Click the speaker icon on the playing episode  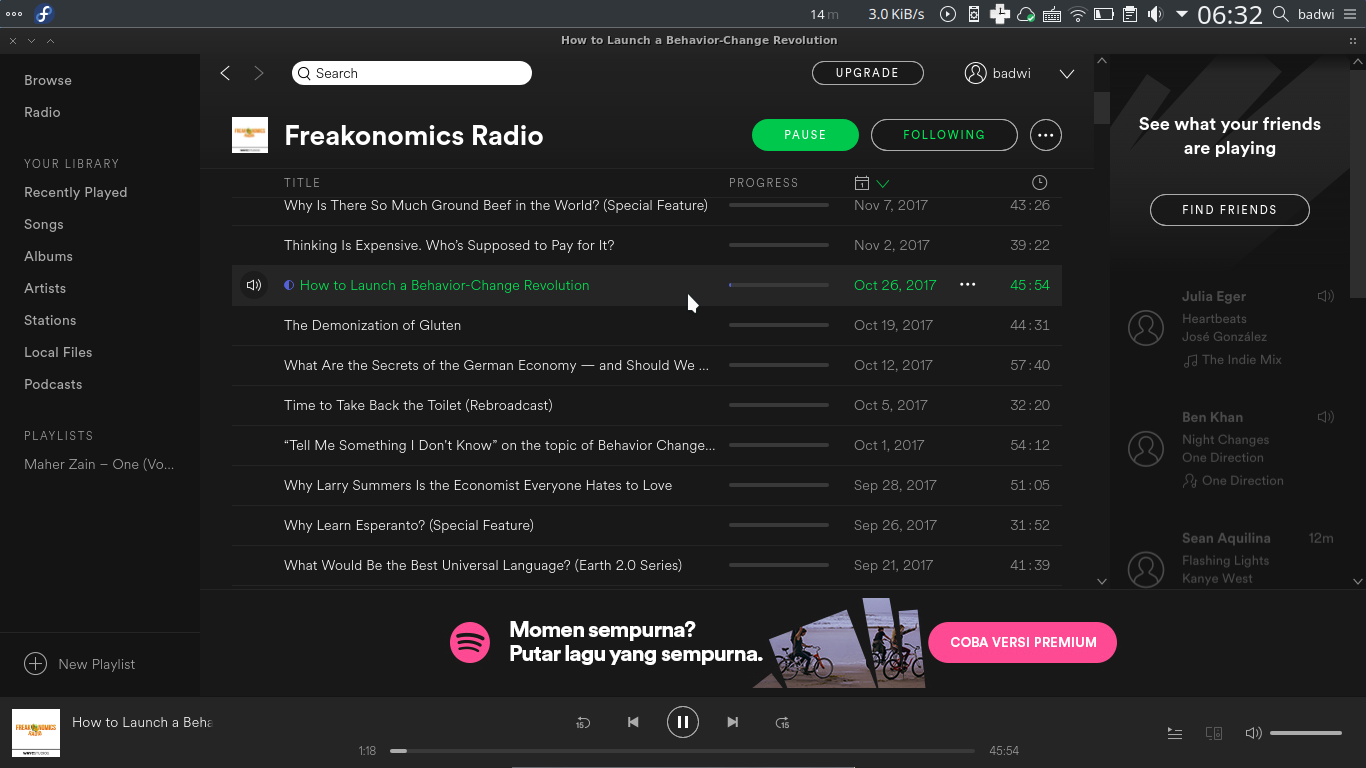pos(254,285)
